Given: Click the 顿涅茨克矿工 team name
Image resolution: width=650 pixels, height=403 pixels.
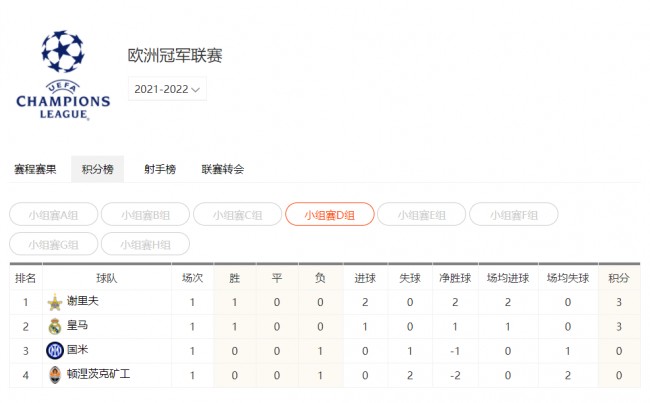Looking at the screenshot, I should [x=99, y=374].
